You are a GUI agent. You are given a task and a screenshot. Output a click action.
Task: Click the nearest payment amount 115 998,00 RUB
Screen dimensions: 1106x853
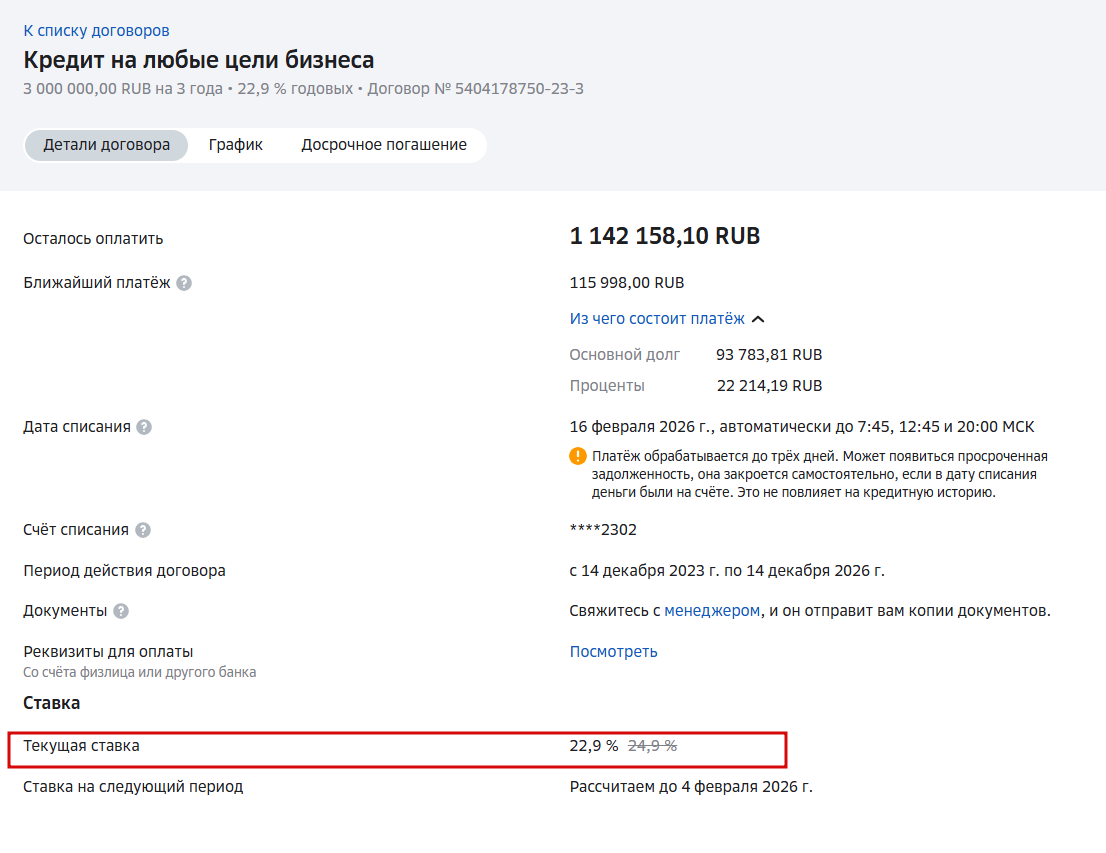627,283
